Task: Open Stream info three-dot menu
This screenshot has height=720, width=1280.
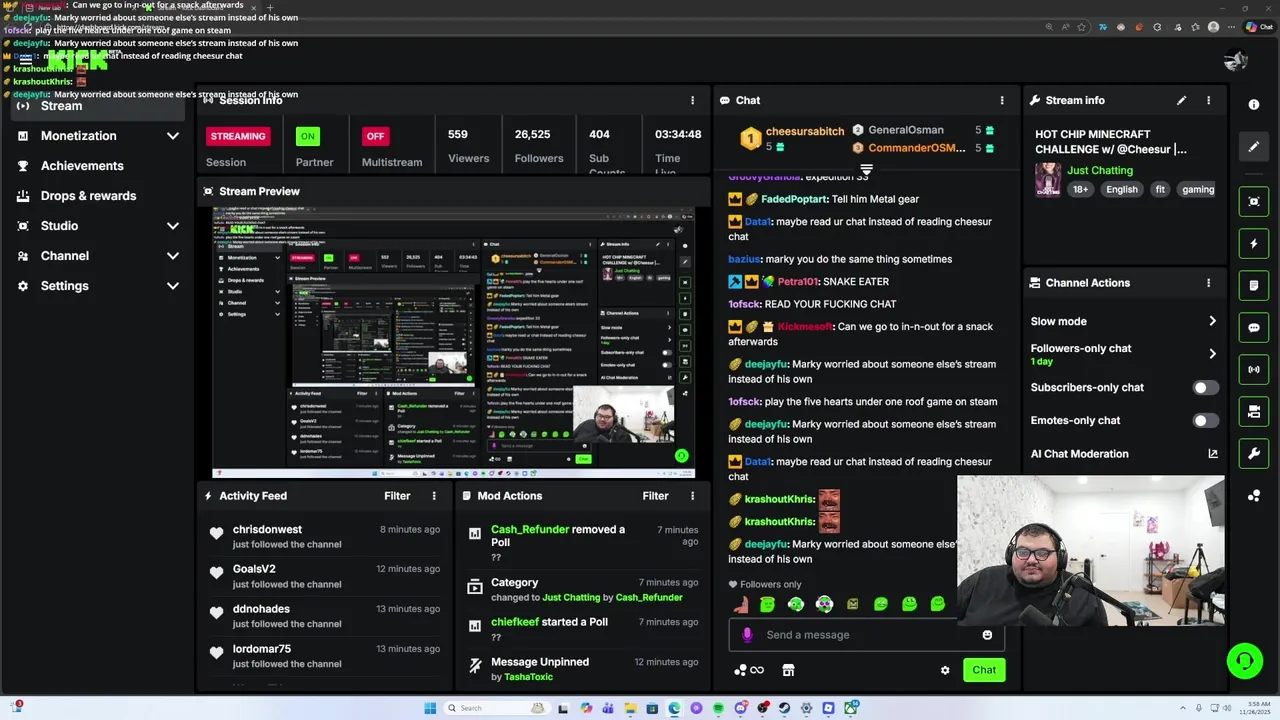Action: pyautogui.click(x=1208, y=100)
